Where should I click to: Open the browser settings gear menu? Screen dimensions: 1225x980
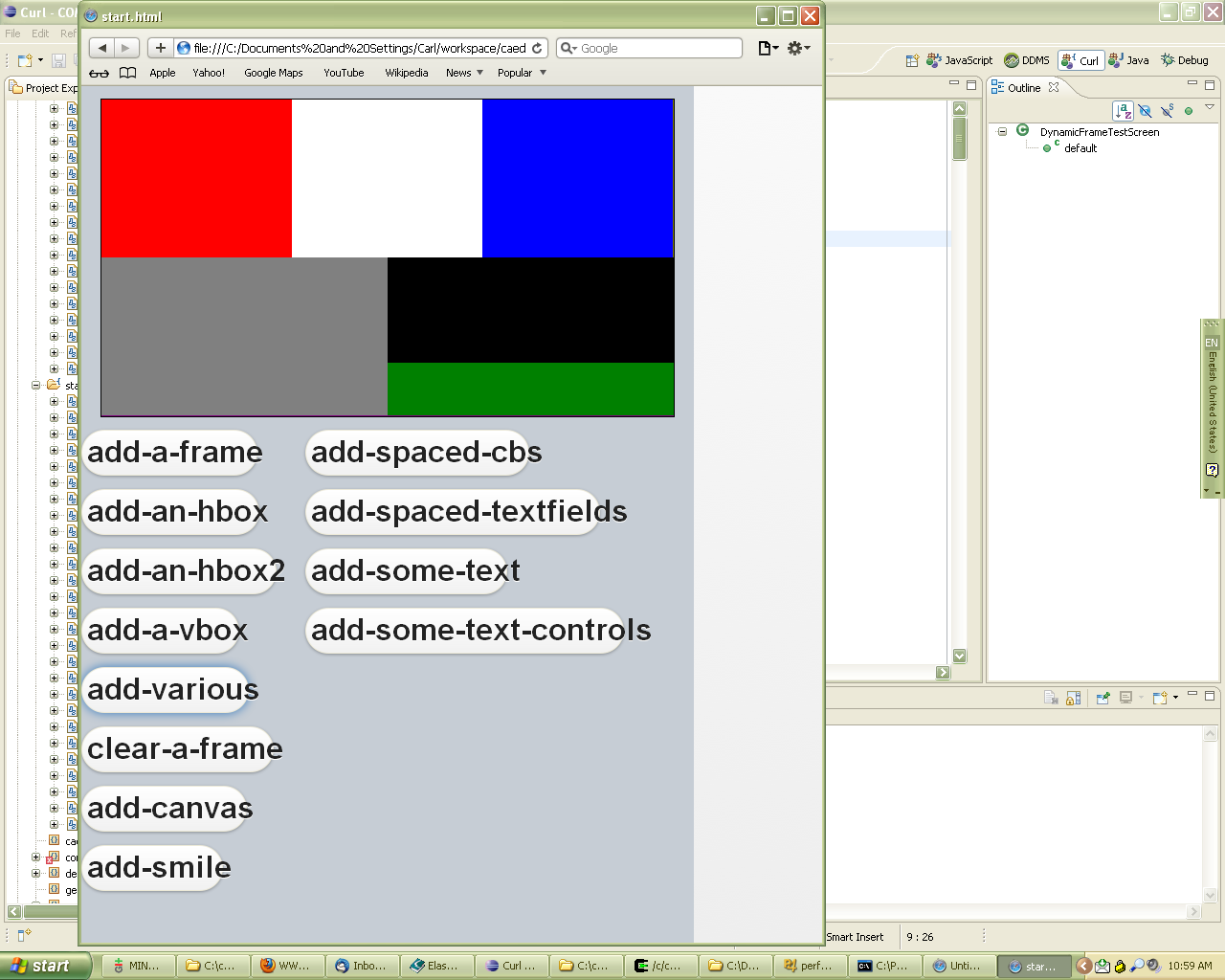tap(797, 48)
